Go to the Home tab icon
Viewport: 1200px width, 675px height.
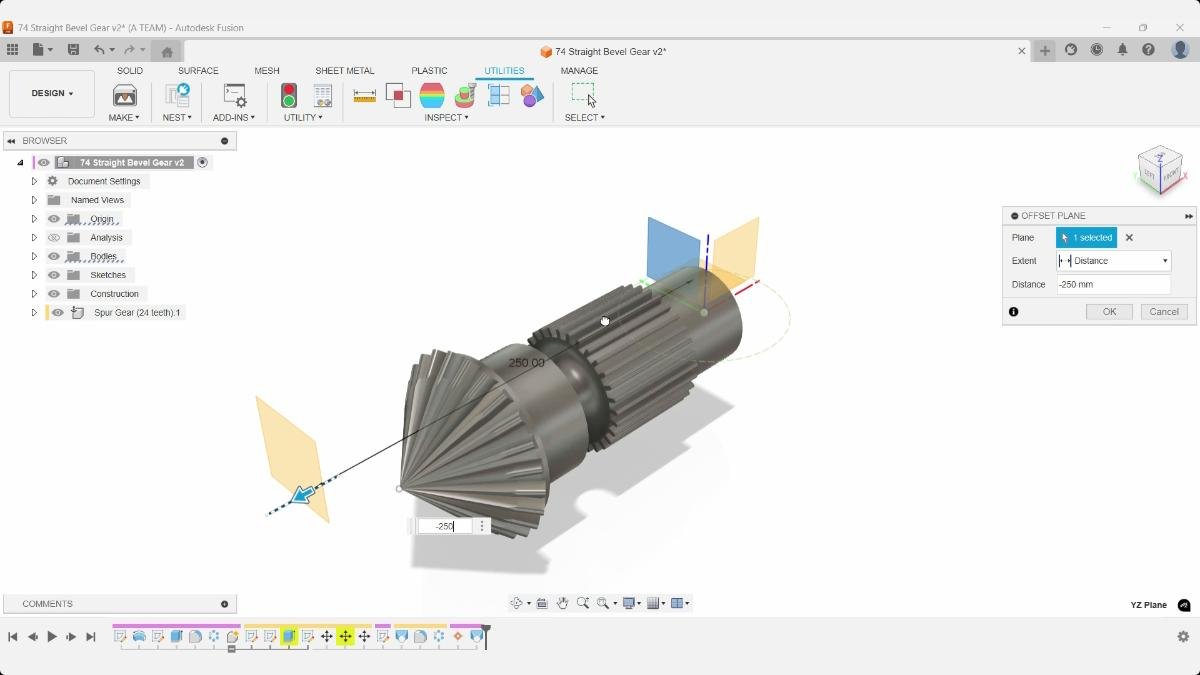tap(167, 52)
